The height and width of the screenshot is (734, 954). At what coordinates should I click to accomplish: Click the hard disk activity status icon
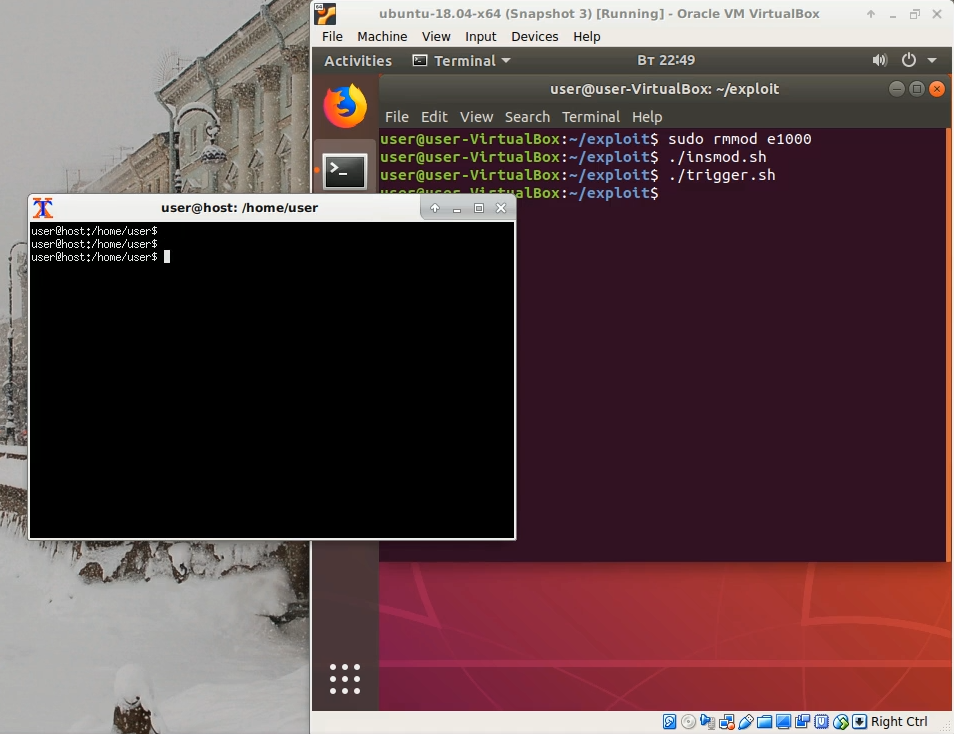click(669, 722)
